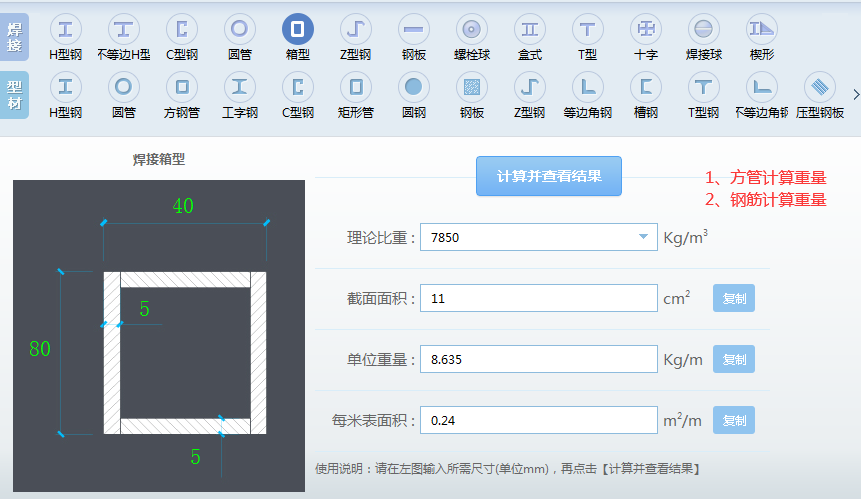Select welded 不等边H型 section icon
This screenshot has height=499, width=861.
[x=124, y=29]
